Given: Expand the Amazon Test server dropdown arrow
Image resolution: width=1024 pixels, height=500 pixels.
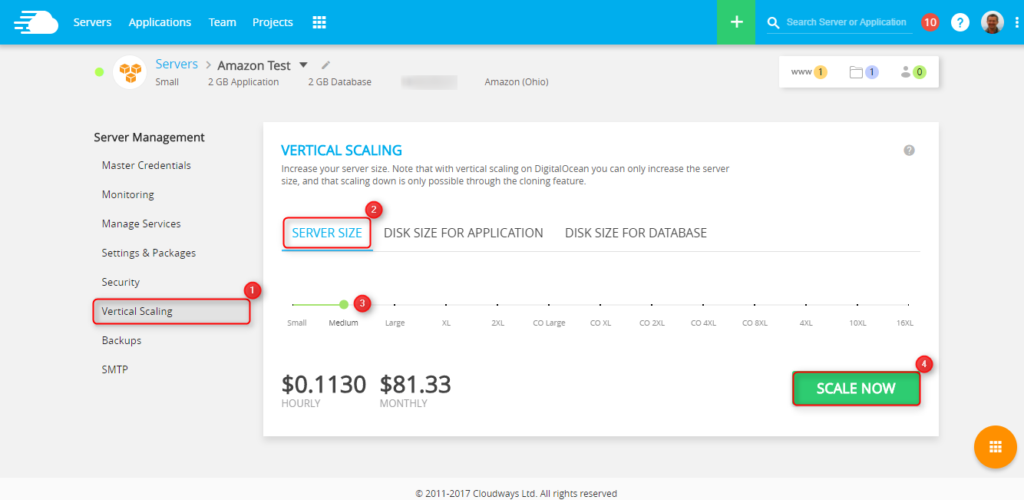Looking at the screenshot, I should [303, 66].
